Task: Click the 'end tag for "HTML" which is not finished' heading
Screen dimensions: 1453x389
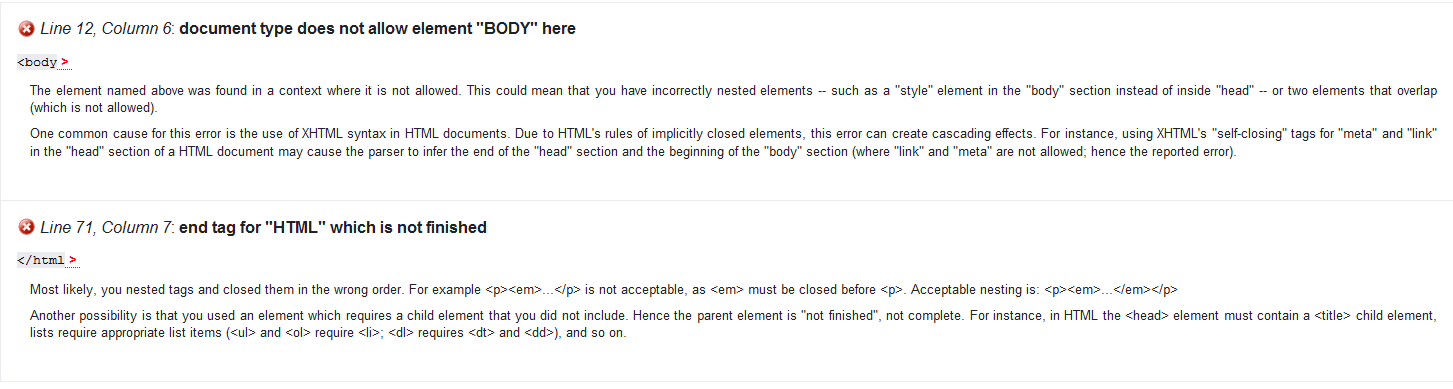Action: coord(333,228)
